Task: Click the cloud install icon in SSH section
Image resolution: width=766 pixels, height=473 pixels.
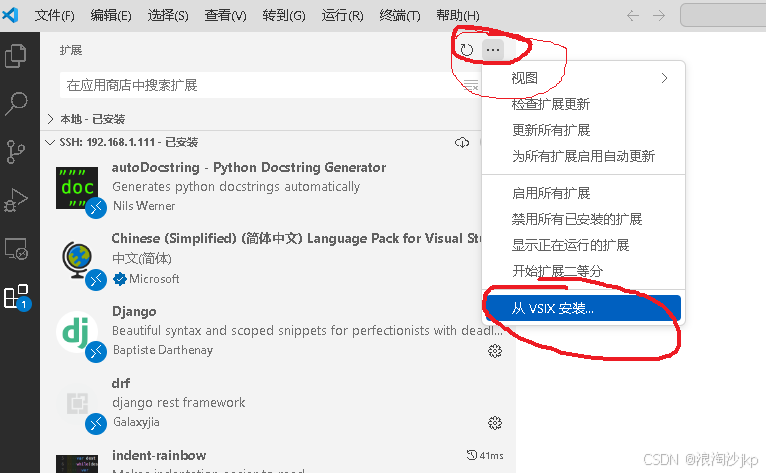Action: point(462,142)
